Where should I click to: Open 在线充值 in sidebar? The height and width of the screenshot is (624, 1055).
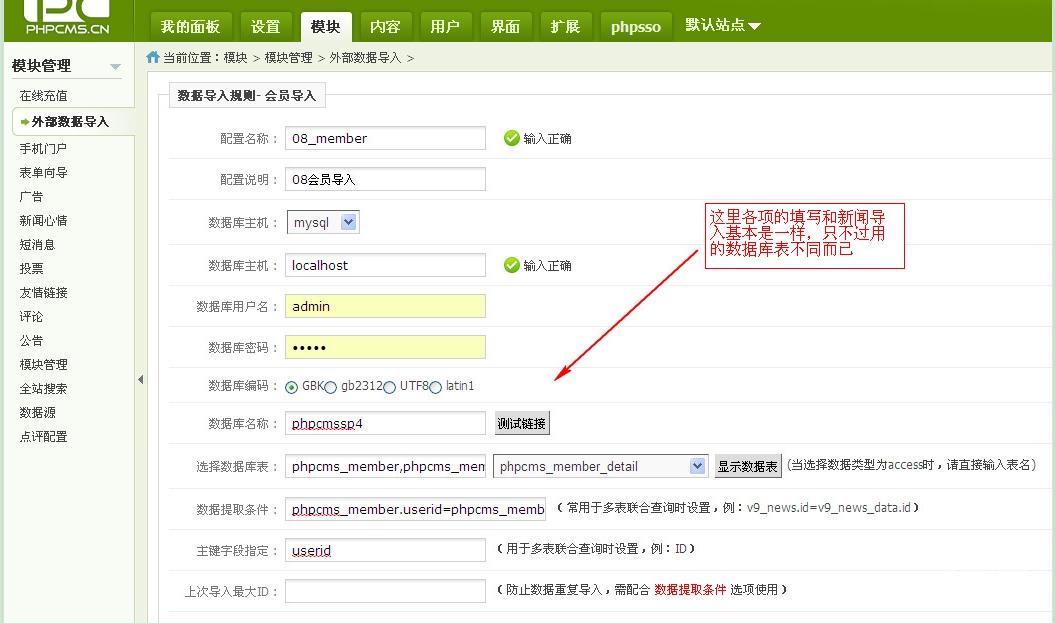click(x=44, y=96)
